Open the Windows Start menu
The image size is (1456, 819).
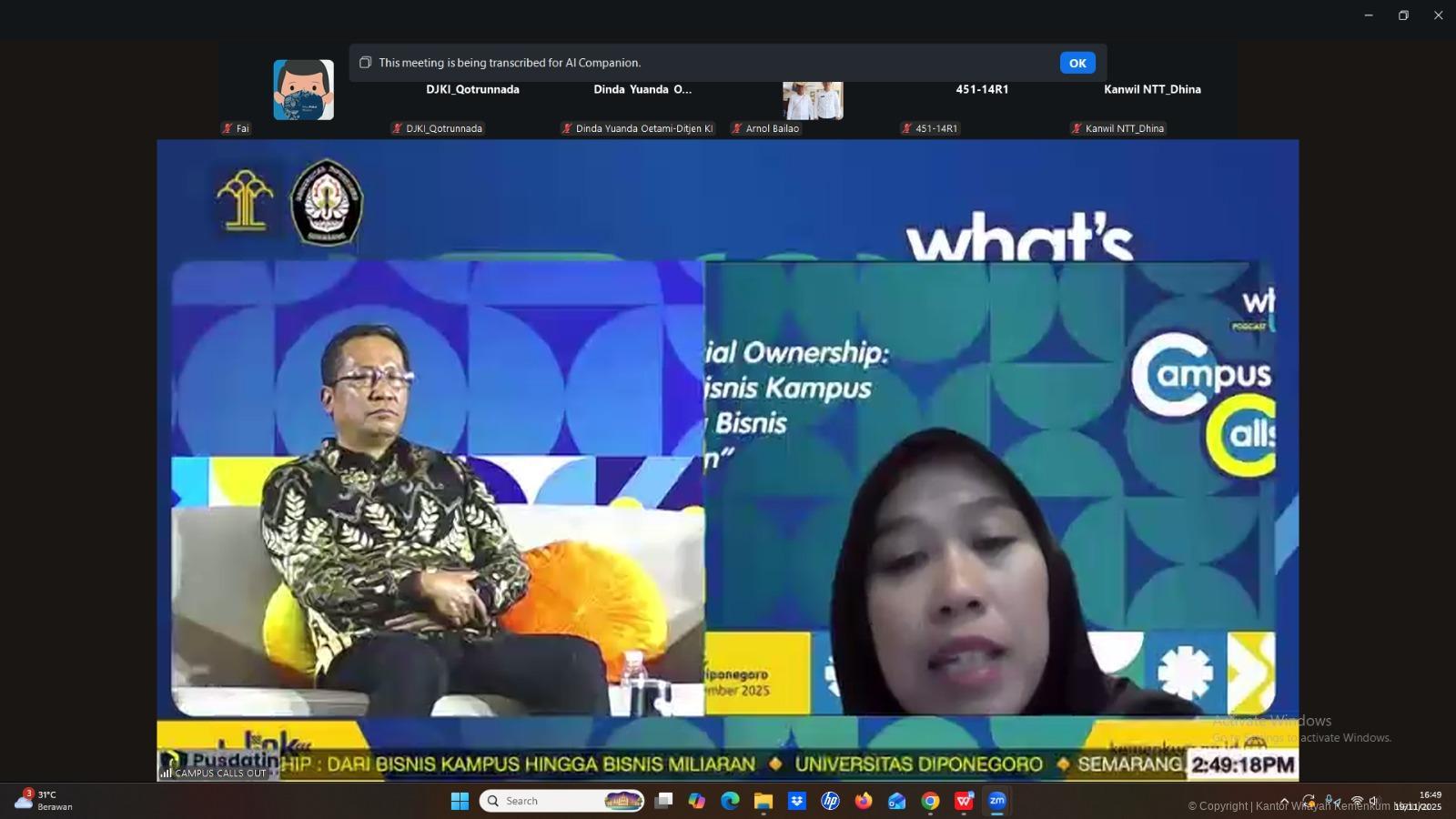click(460, 801)
